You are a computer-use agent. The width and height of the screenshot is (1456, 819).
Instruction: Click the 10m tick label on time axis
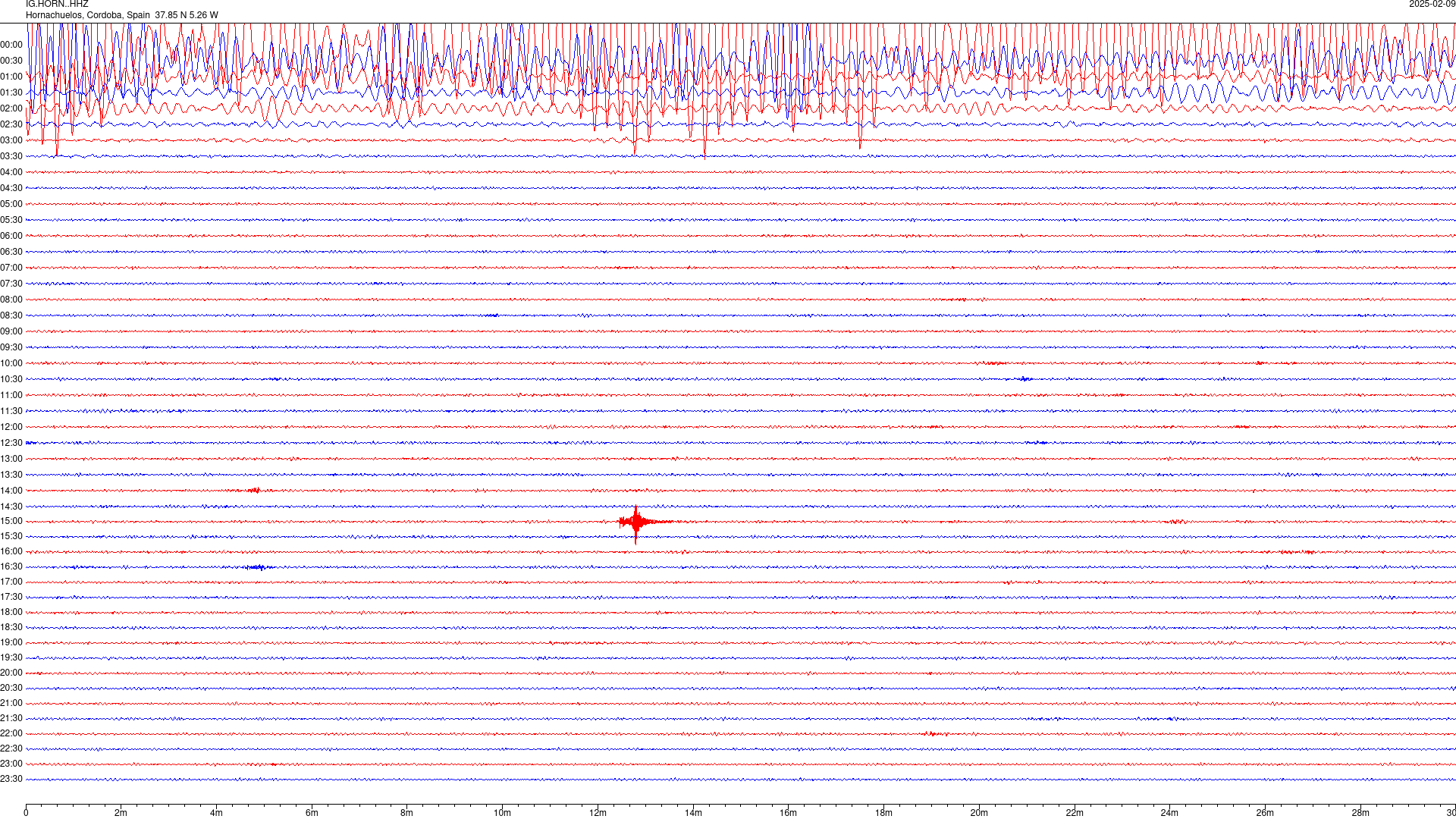[502, 813]
